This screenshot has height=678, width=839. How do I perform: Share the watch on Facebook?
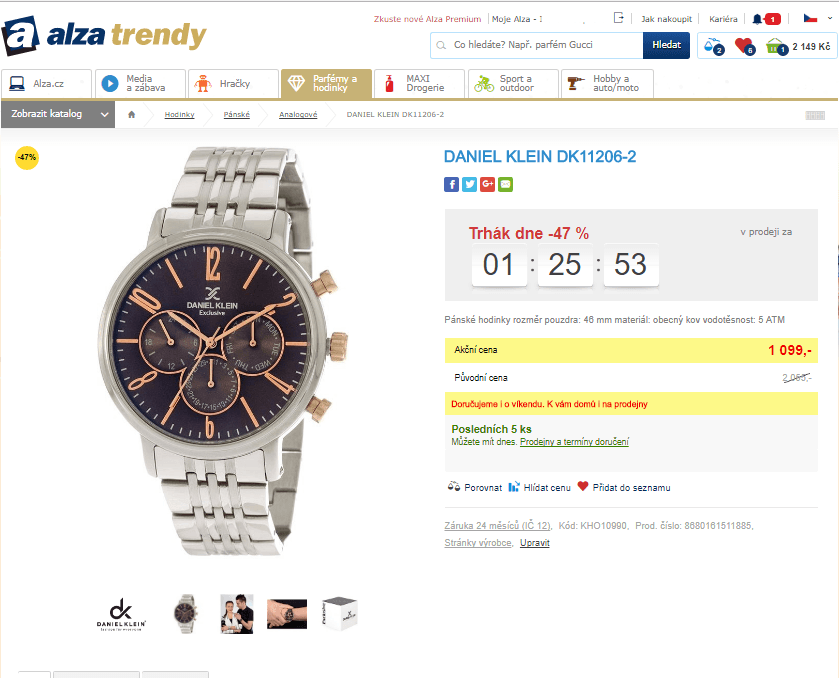[x=451, y=184]
